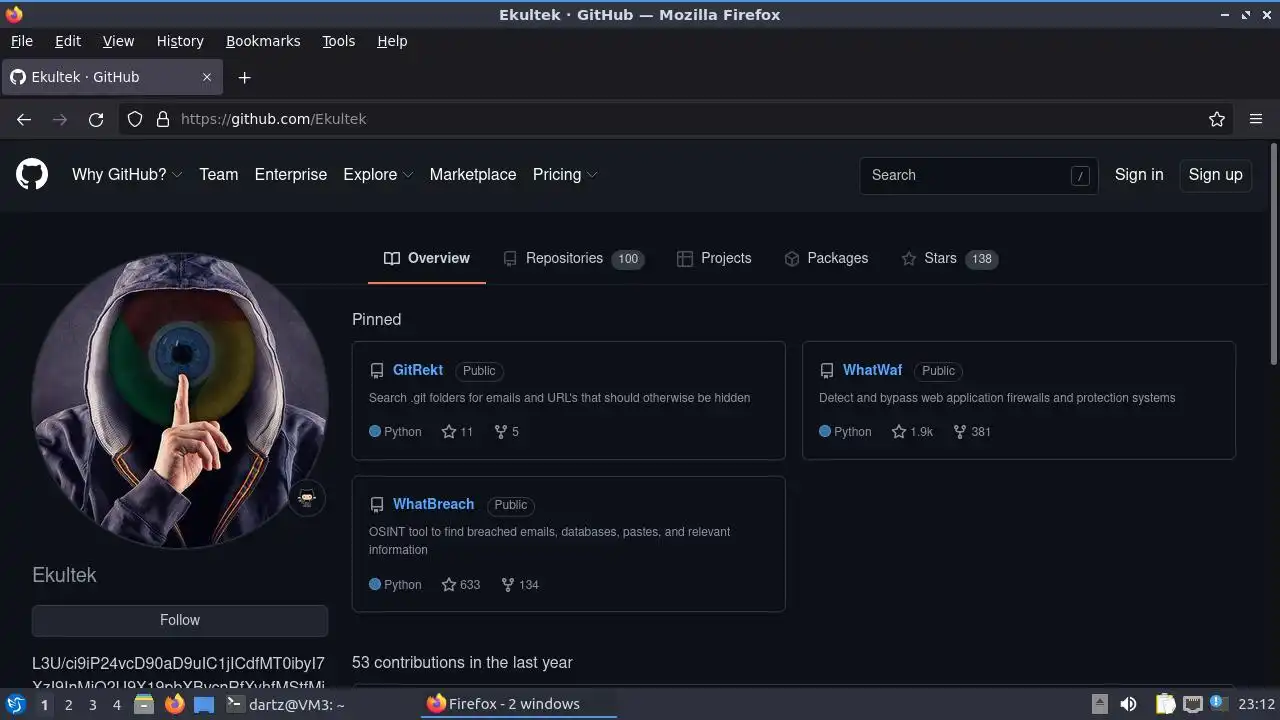Click the site security padlock icon
Screen dimensions: 1280x720
coord(163,119)
